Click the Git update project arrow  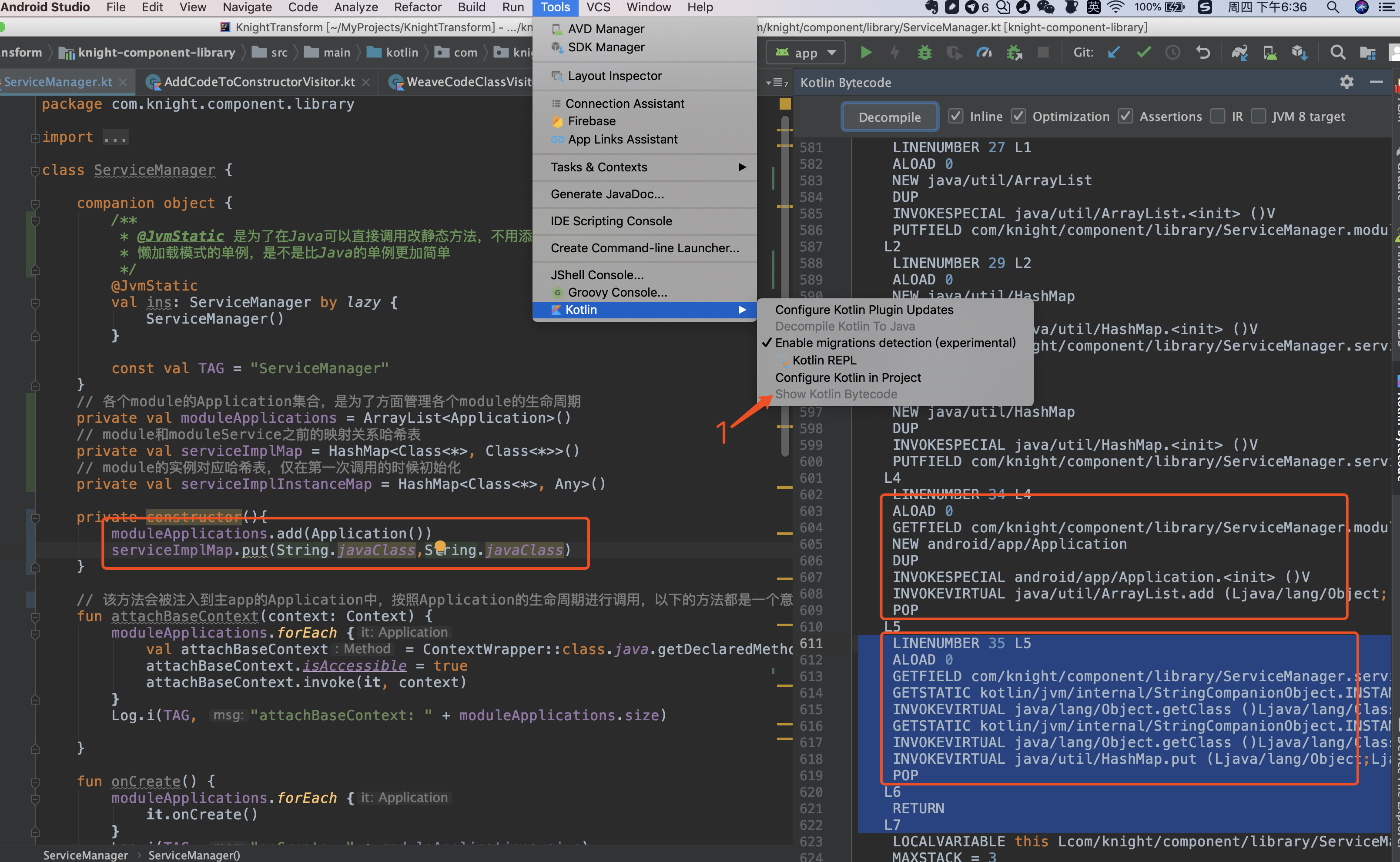[x=1113, y=53]
